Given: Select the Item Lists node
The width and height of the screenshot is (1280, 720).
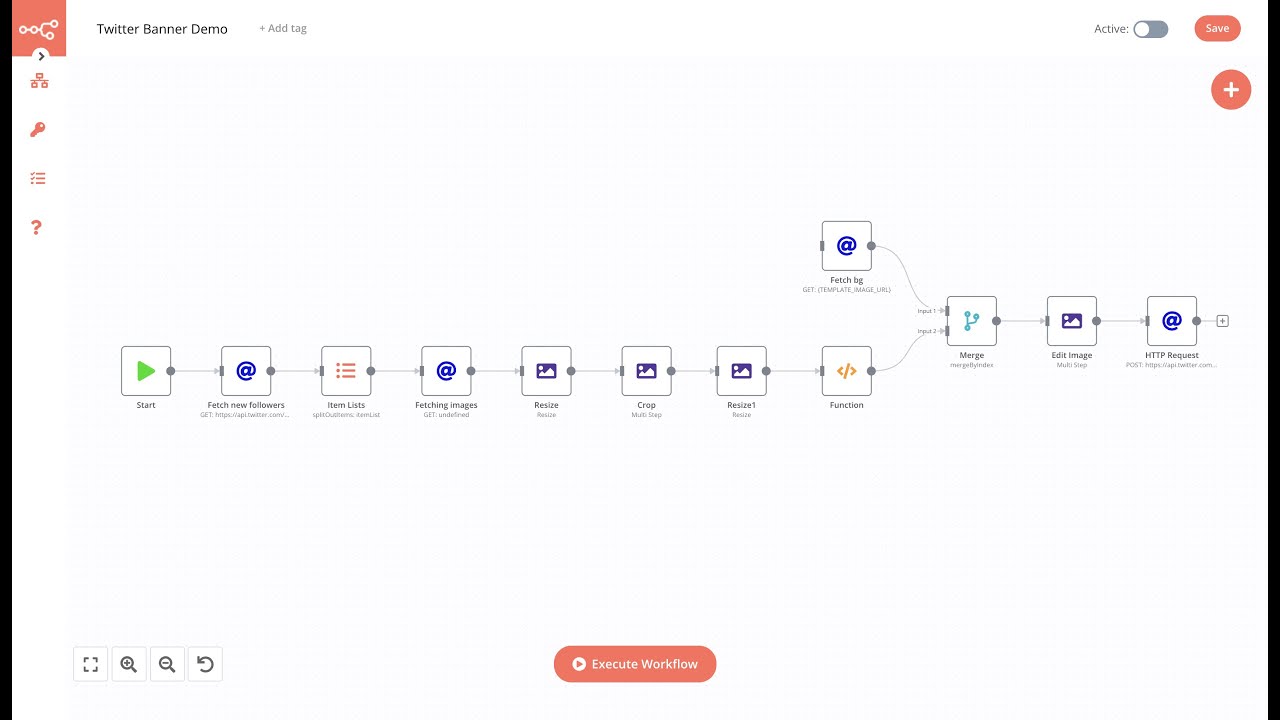Looking at the screenshot, I should [x=346, y=371].
